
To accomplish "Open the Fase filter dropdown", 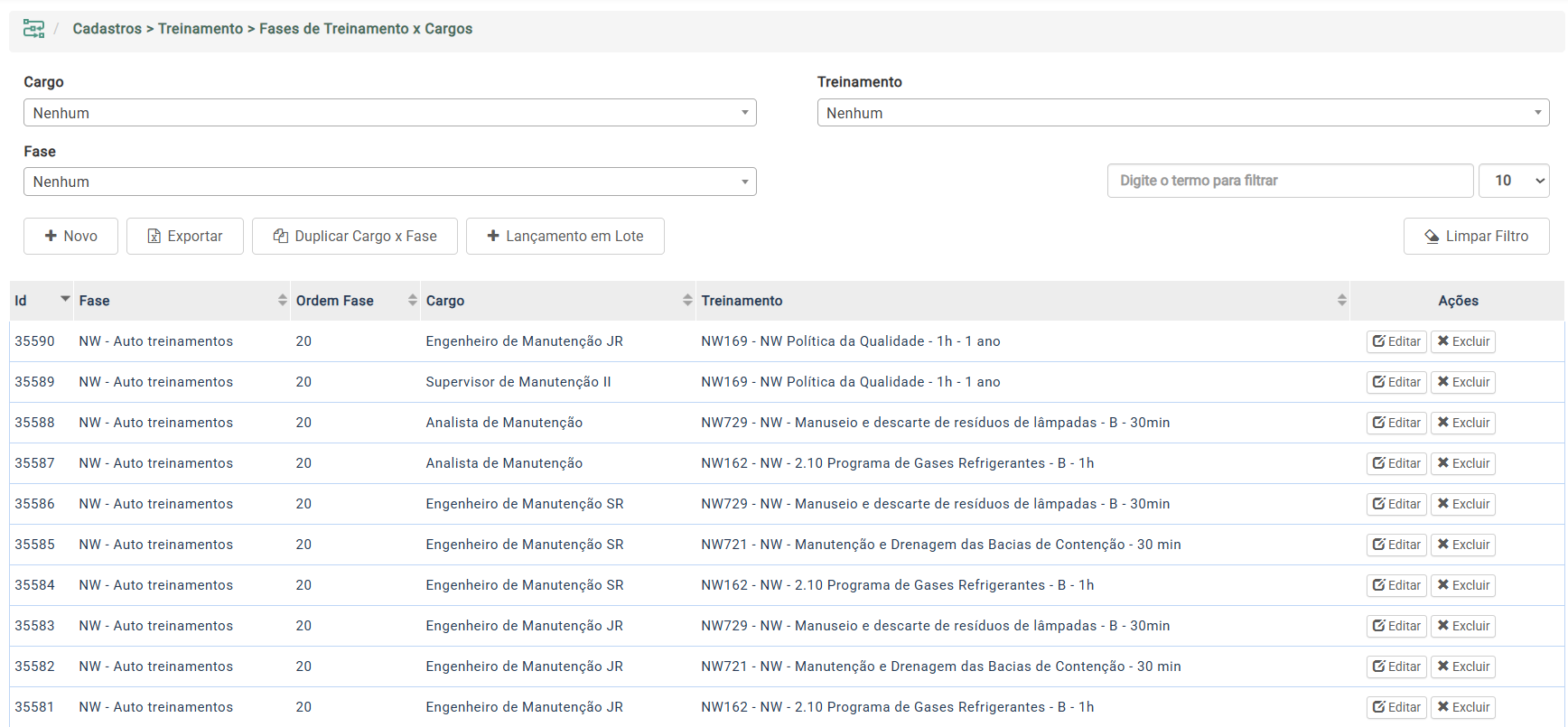I will tap(389, 182).
